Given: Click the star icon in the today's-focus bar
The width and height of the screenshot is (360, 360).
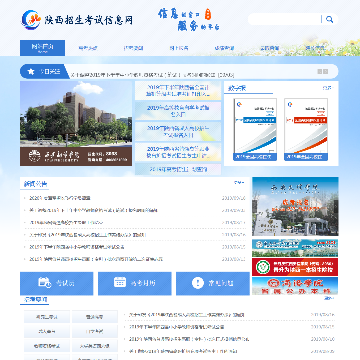Looking at the screenshot, I should point(31,71).
